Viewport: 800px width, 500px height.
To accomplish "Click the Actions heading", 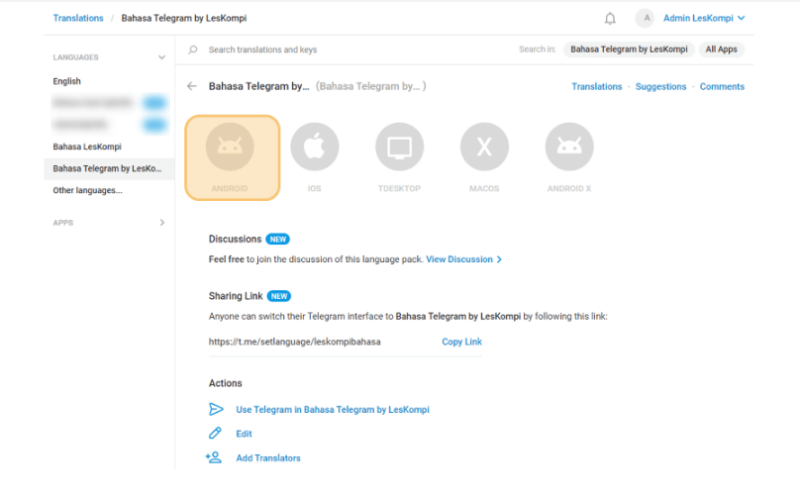I will [225, 383].
